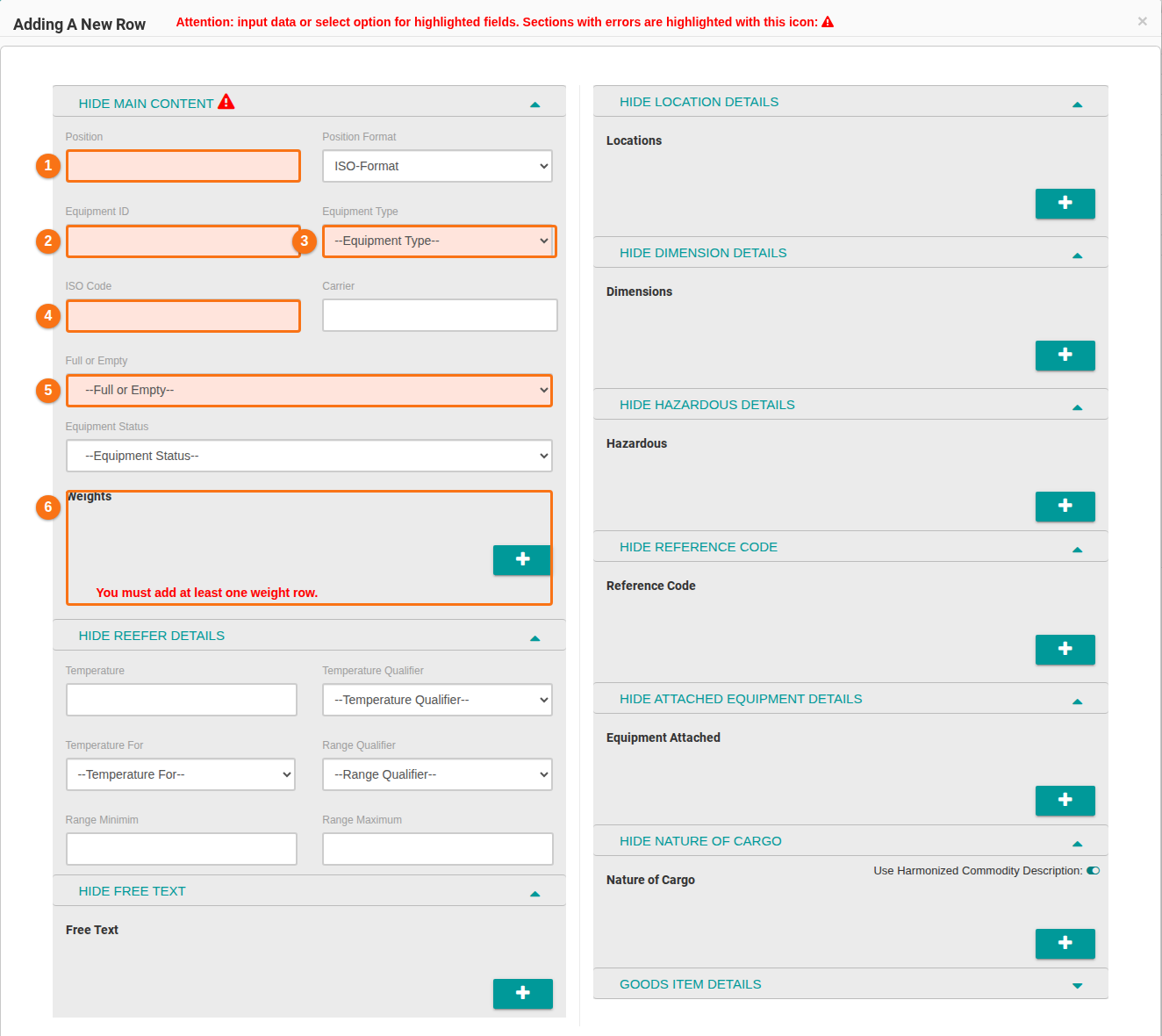Collapse Hazardous Details with its arrow
Viewport: 1162px width, 1036px height.
(1078, 407)
